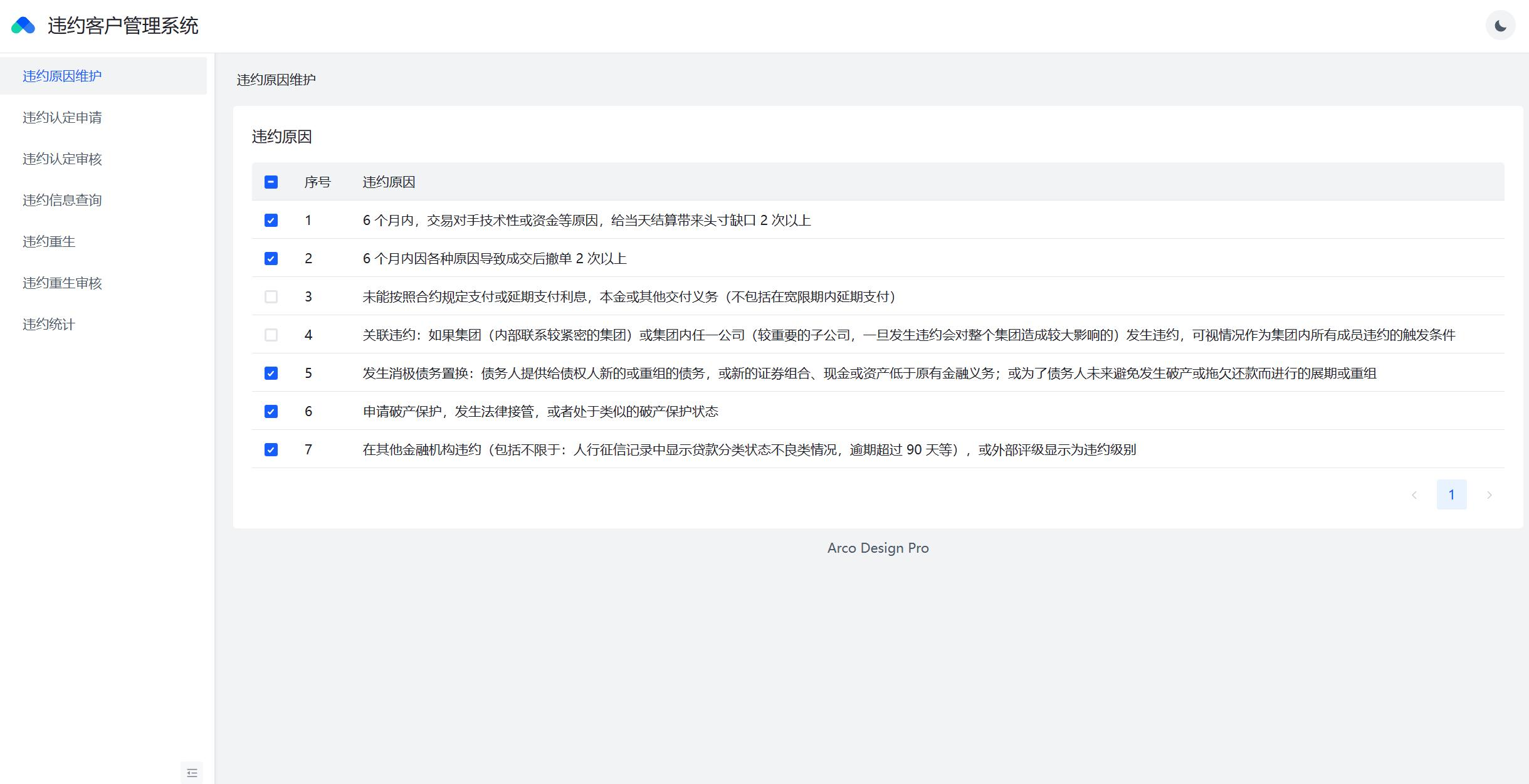This screenshot has width=1529, height=784.
Task: Go to 违约统计 menu item
Action: click(49, 325)
